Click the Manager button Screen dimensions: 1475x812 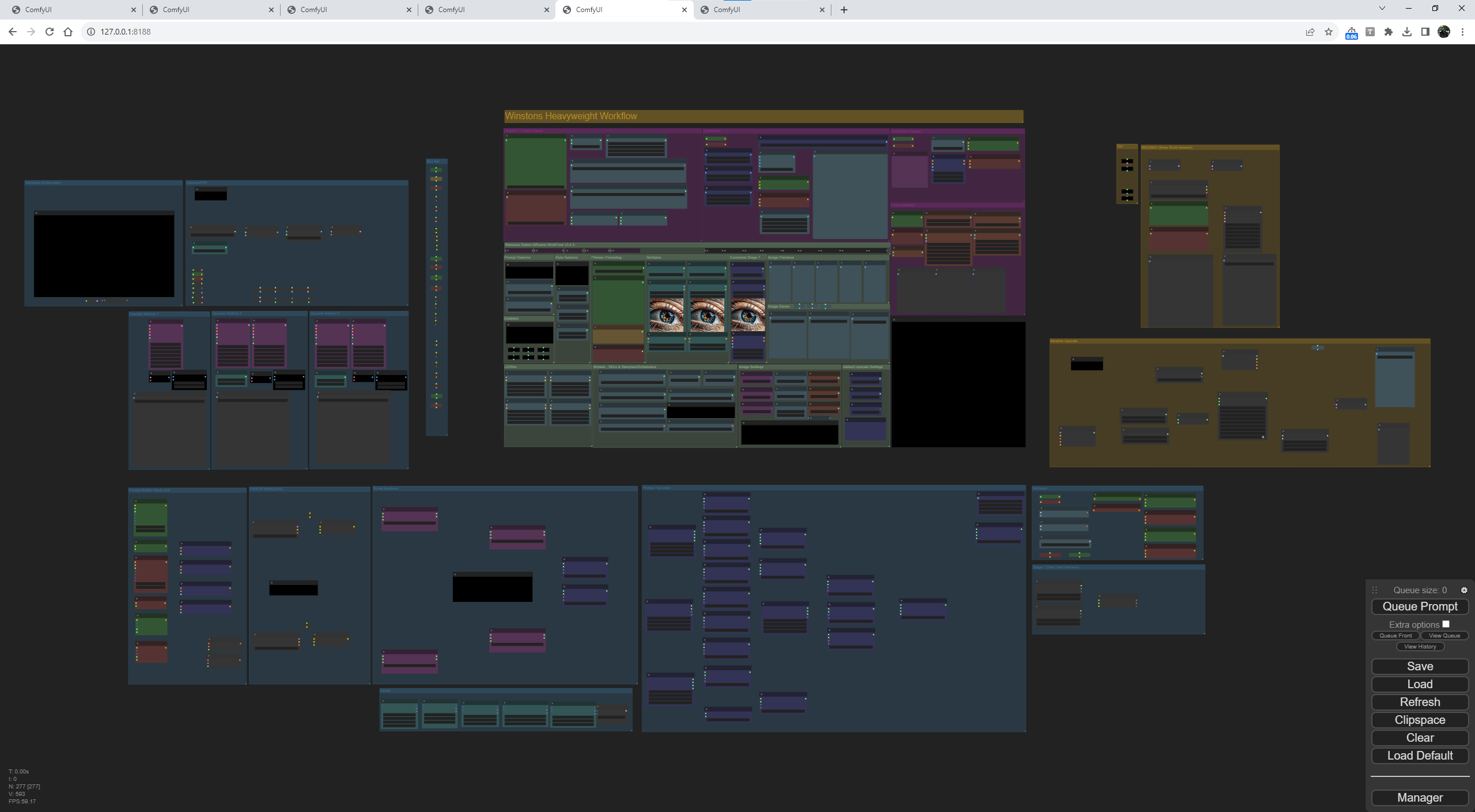coord(1419,797)
